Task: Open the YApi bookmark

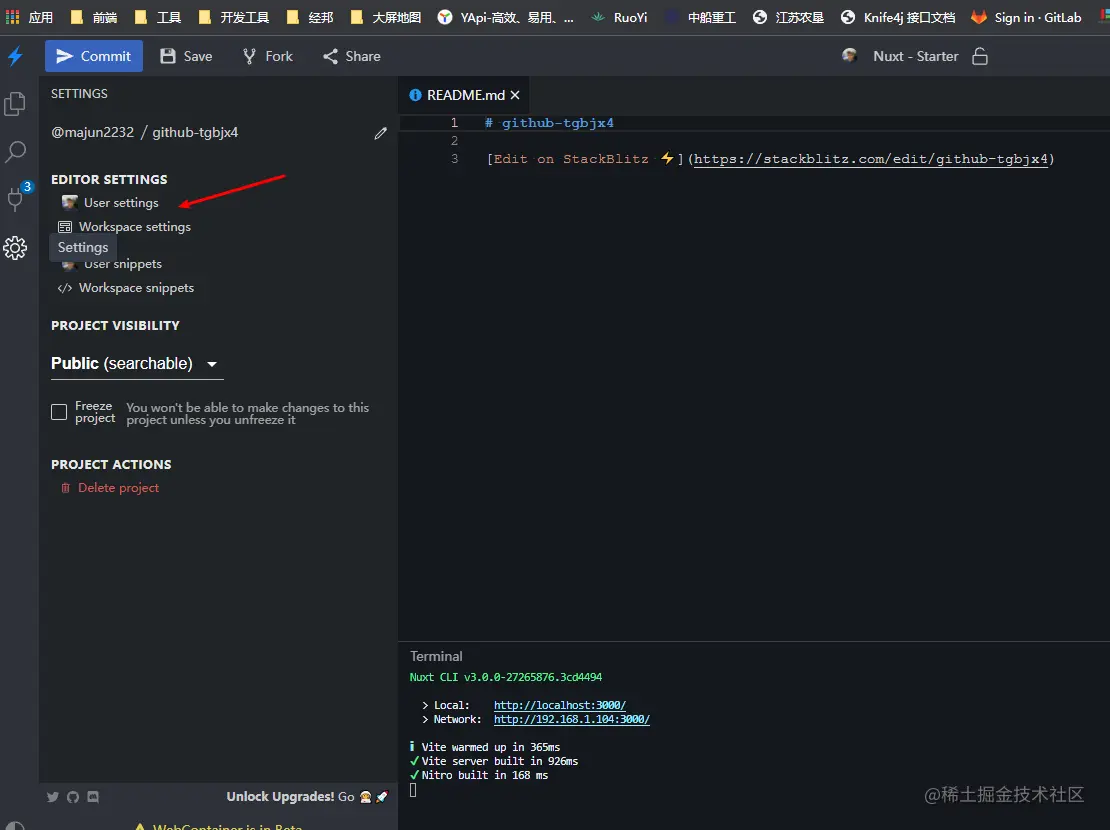Action: pyautogui.click(x=505, y=17)
